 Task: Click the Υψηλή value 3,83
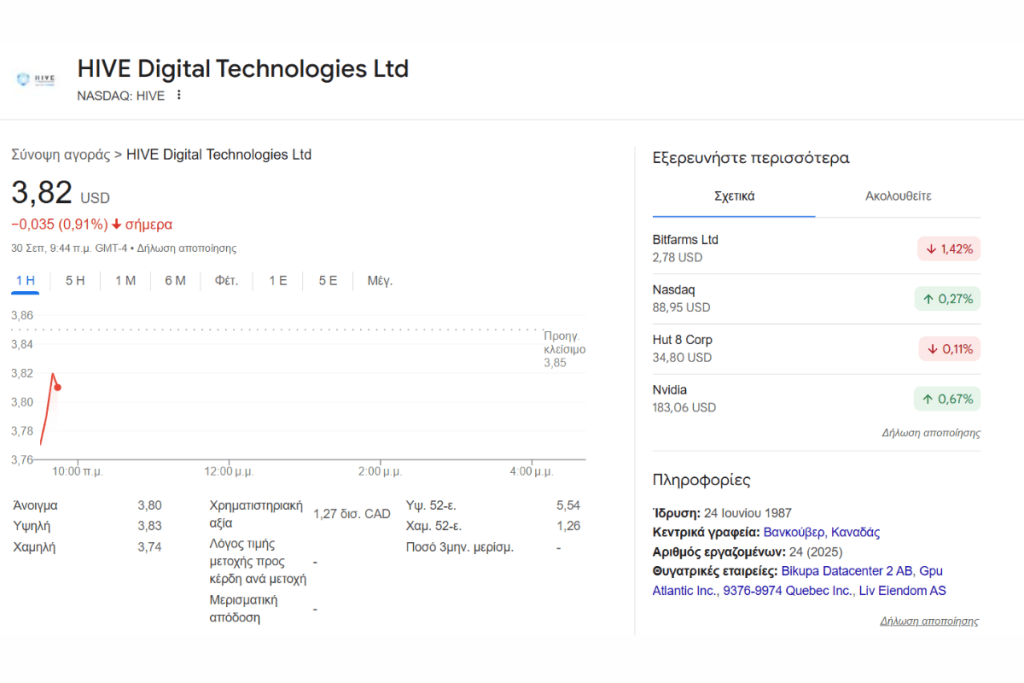[x=150, y=526]
